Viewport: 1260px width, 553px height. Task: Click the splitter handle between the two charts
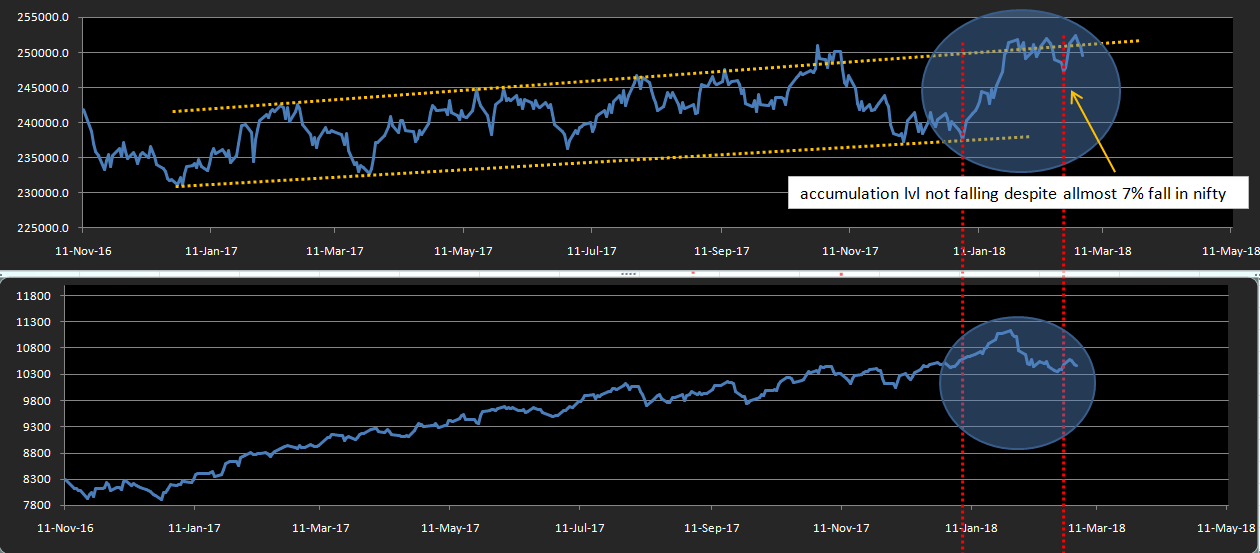630,273
